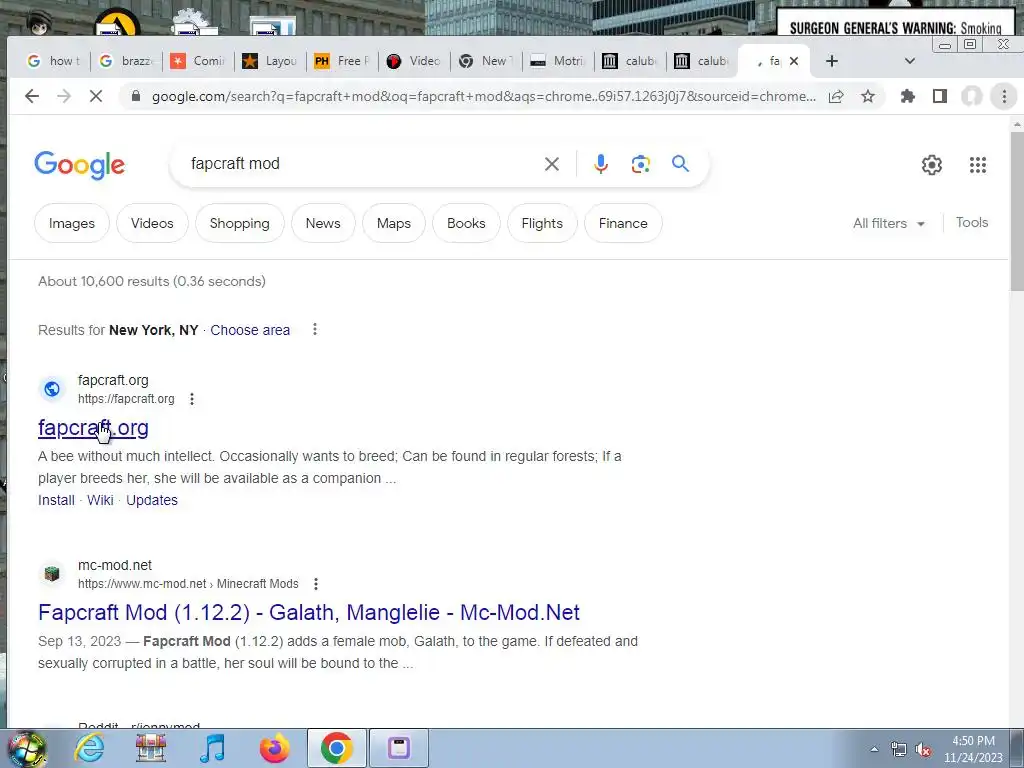This screenshot has width=1024, height=768.
Task: Filter results by Books
Action: [466, 223]
